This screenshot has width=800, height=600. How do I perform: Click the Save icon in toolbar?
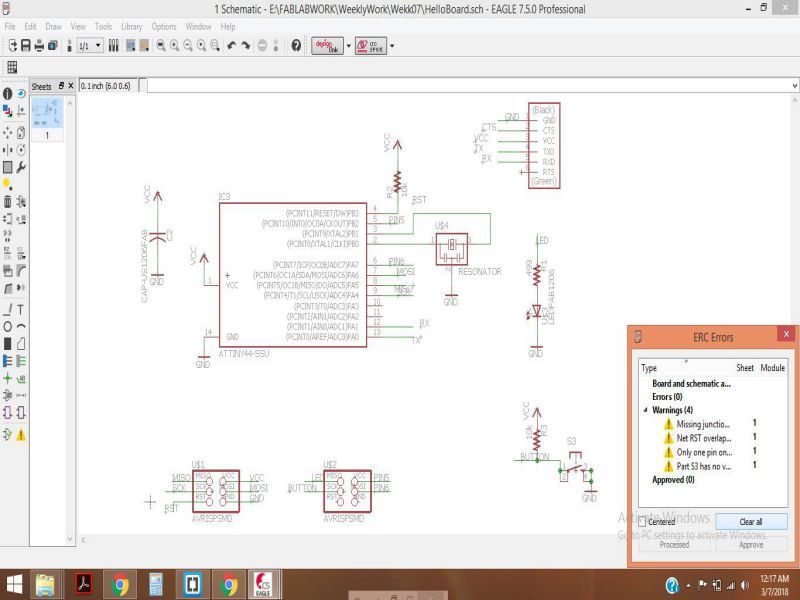coord(26,45)
